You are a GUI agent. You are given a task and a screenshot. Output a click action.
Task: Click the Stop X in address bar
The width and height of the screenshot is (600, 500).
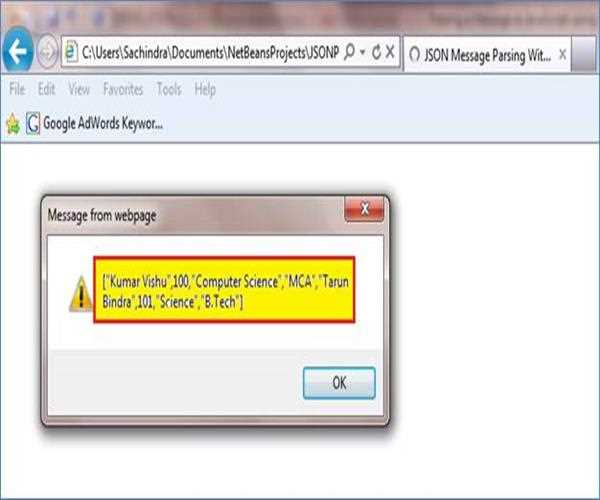click(390, 52)
